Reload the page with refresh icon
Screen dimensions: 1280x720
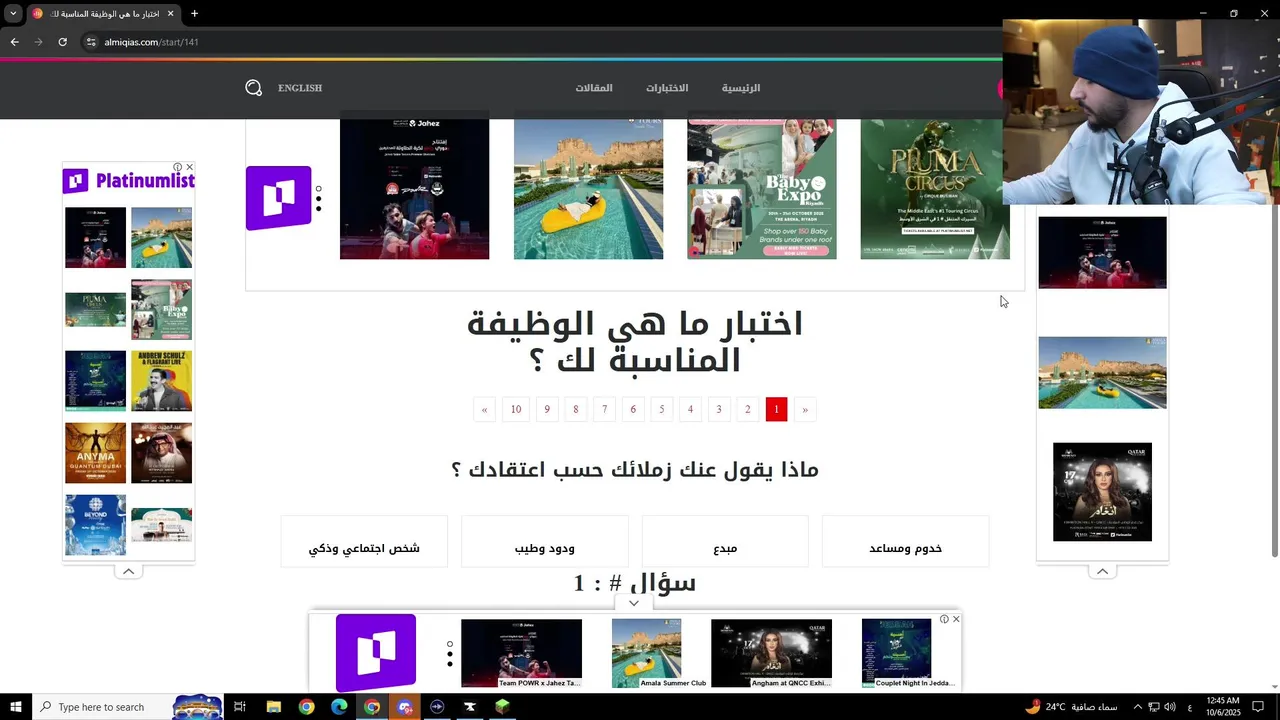62,42
